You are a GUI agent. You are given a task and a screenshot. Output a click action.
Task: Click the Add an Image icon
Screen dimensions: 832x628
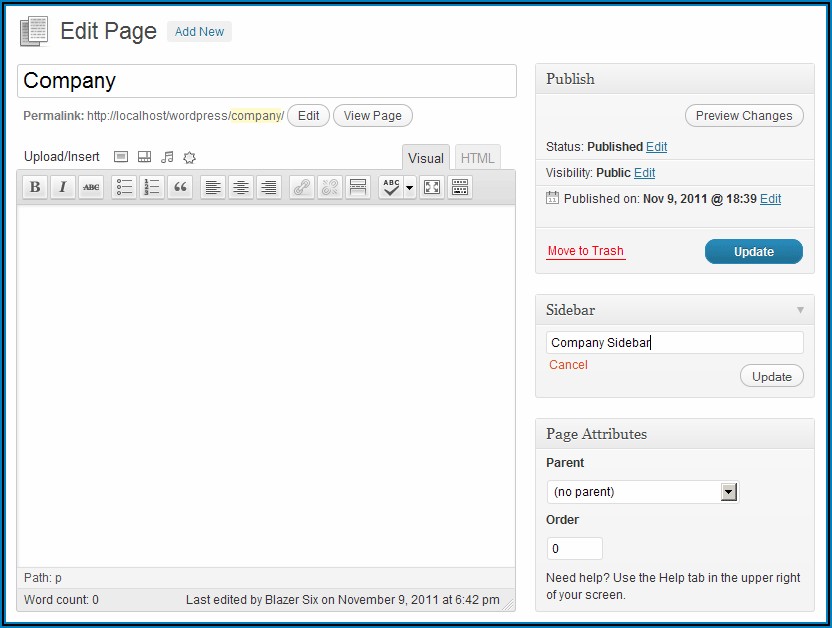121,157
